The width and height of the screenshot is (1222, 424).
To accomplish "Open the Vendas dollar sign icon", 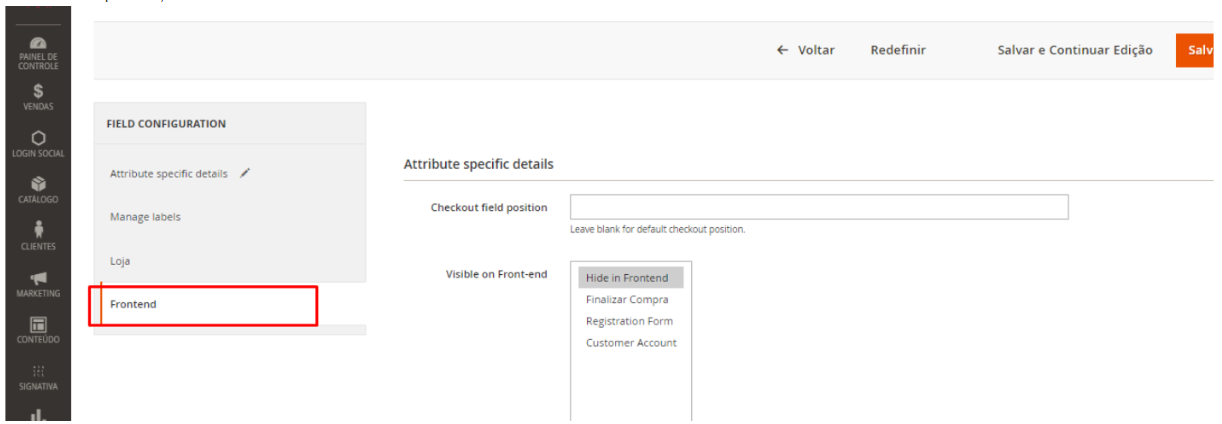I will point(38,92).
